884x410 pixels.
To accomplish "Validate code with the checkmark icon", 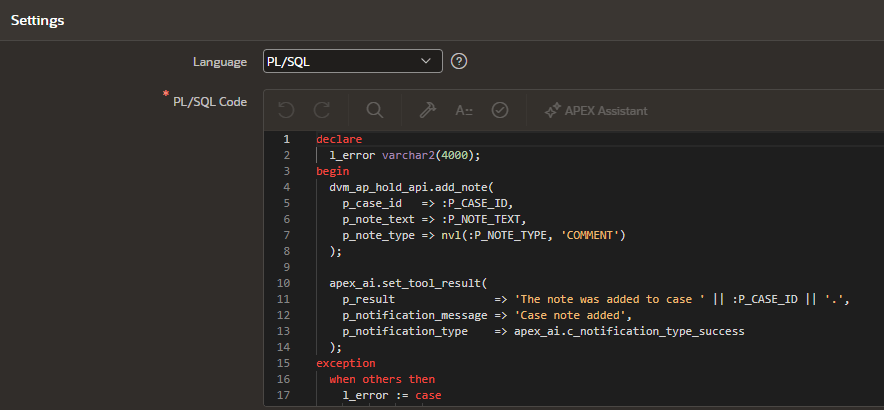I will [500, 111].
